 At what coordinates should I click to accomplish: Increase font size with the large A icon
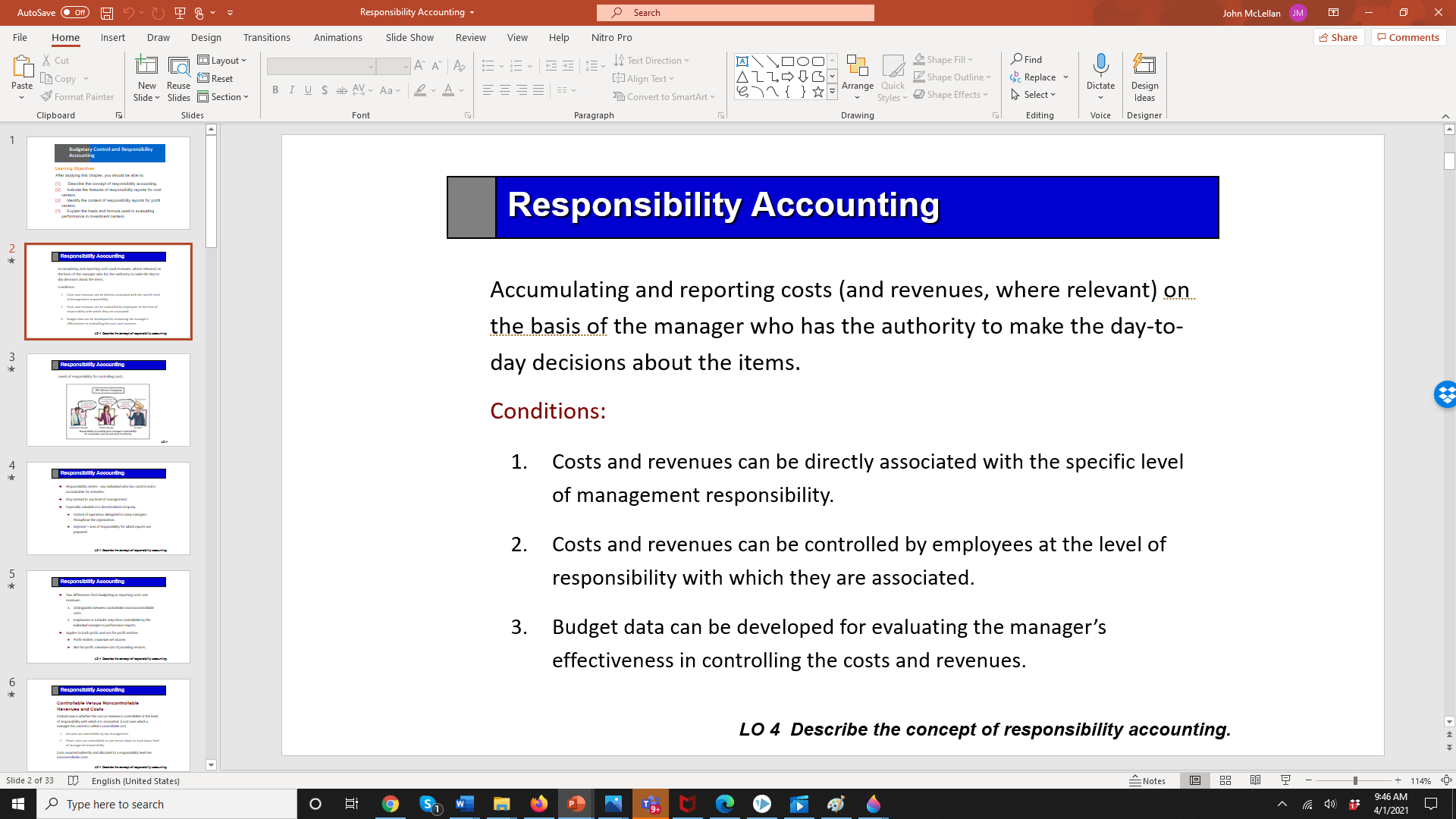click(420, 66)
